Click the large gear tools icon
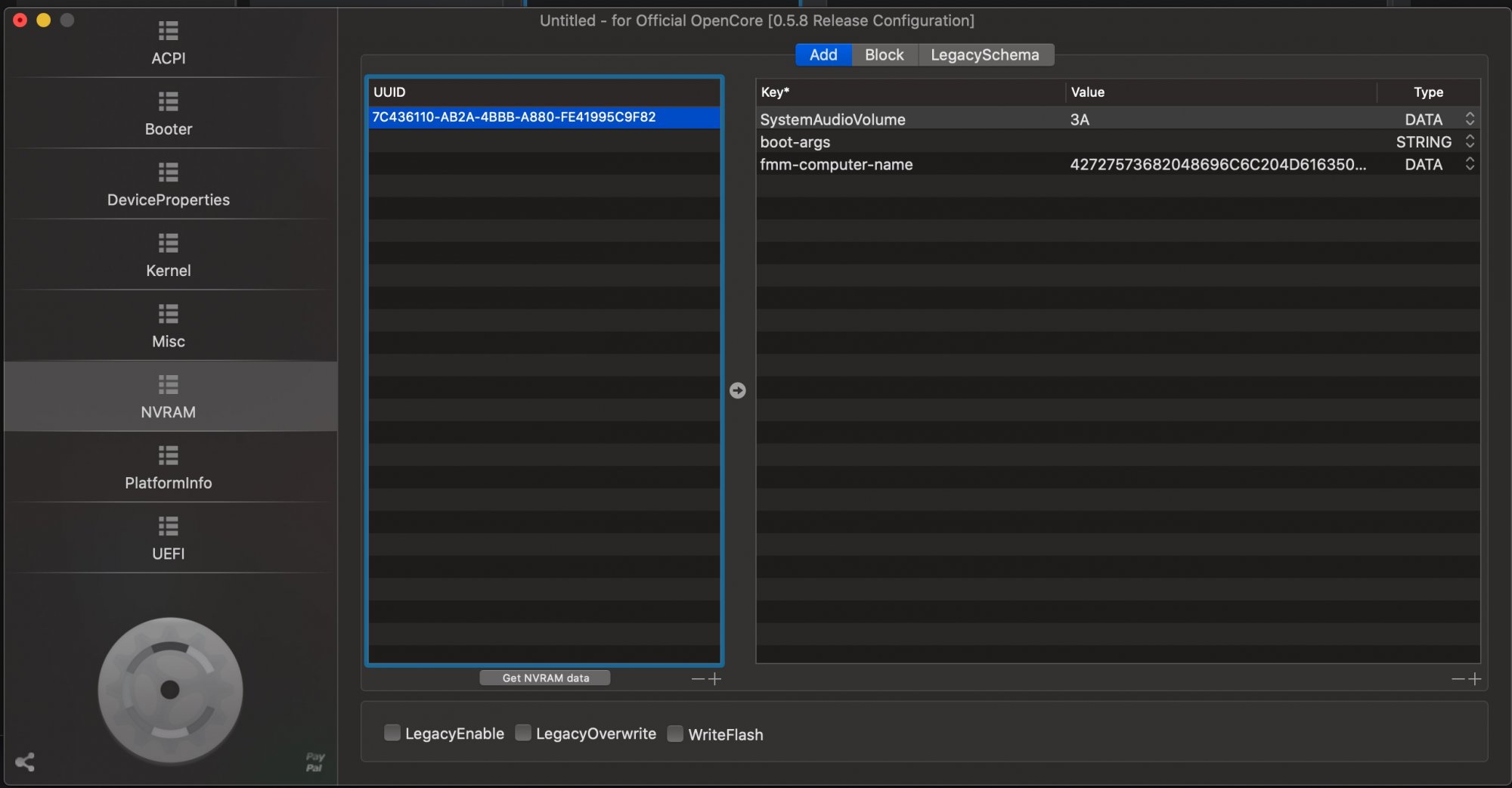Image resolution: width=1512 pixels, height=788 pixels. (170, 690)
